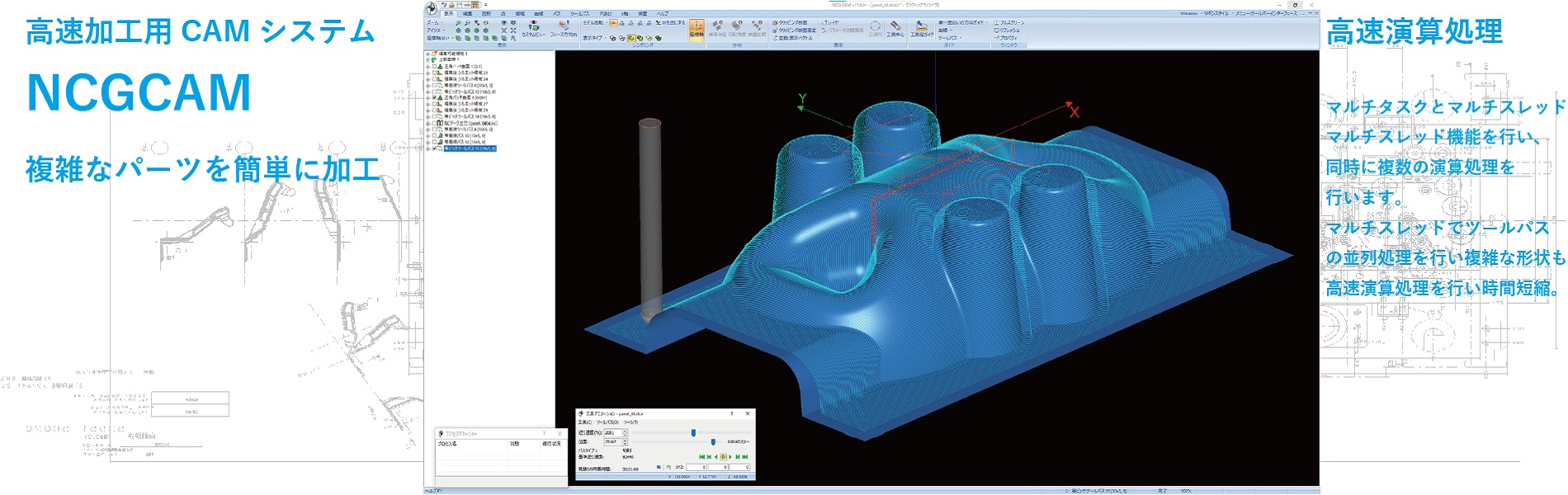This screenshot has width=1568, height=495.
Task: Click the 工具径ガイド tool diameter guide icon
Action: tap(922, 29)
